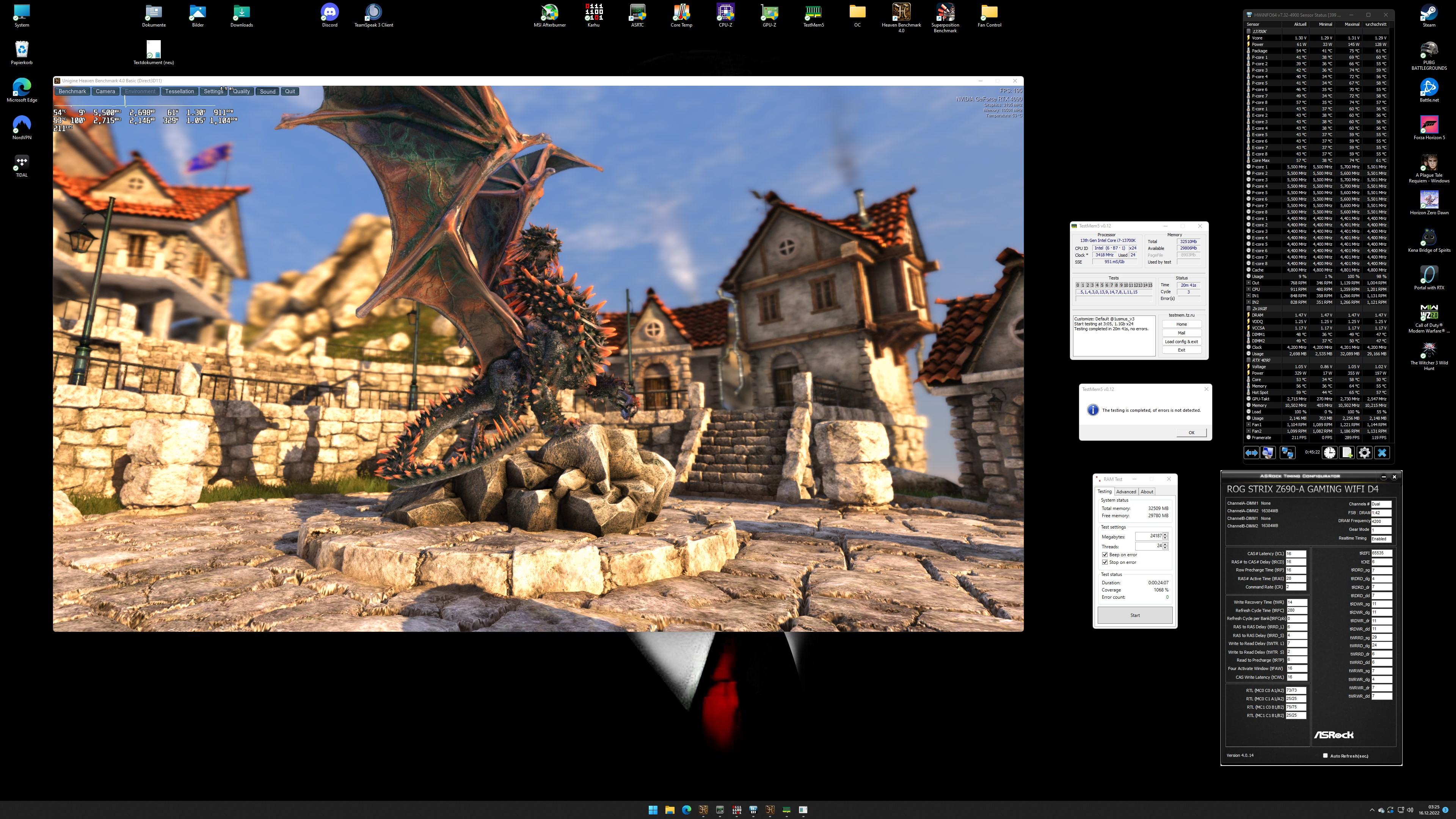Click Megabytes value field in RAM Test
The image size is (1456, 819).
[1148, 536]
